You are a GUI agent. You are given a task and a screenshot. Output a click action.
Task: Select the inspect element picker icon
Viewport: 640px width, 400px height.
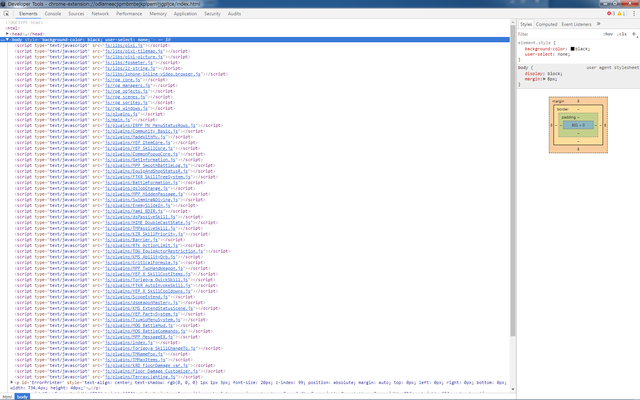tap(6, 13)
